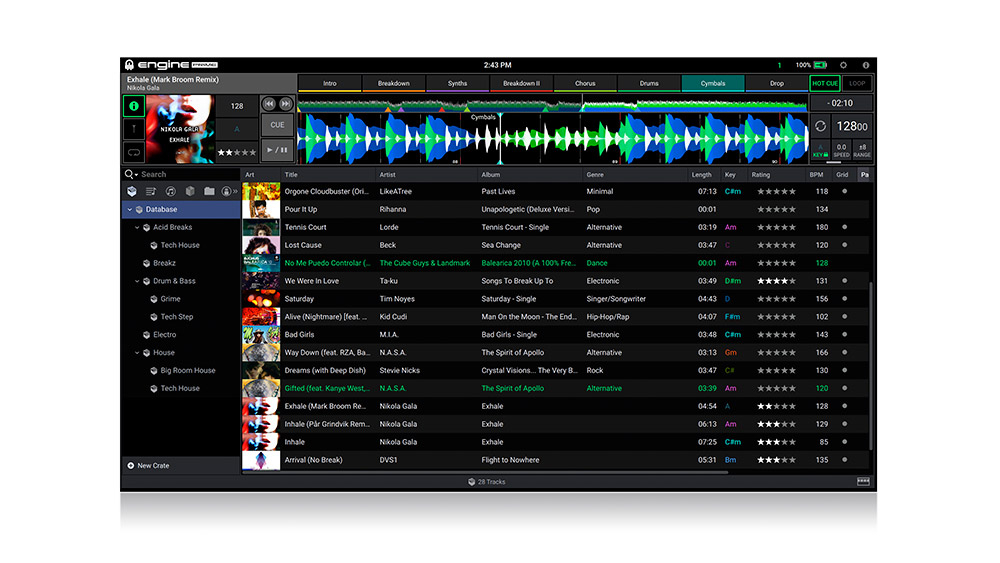Viewport: 1000px width, 563px height.
Task: Click the New Crate button
Action: (148, 466)
